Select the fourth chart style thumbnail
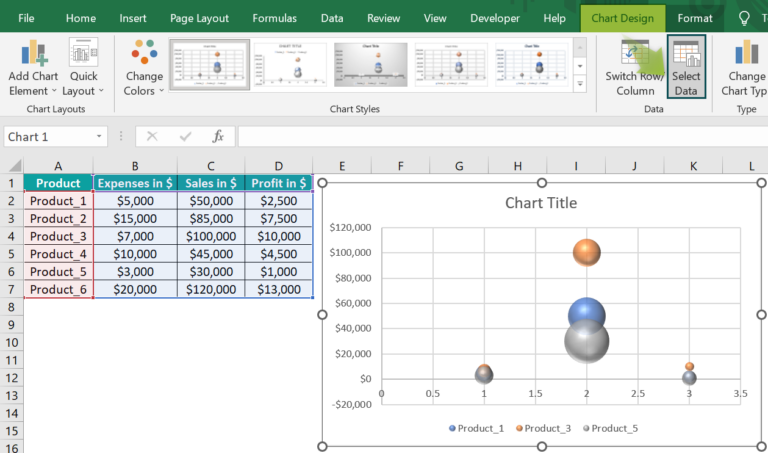Image resolution: width=768 pixels, height=453 pixels. pyautogui.click(x=451, y=65)
